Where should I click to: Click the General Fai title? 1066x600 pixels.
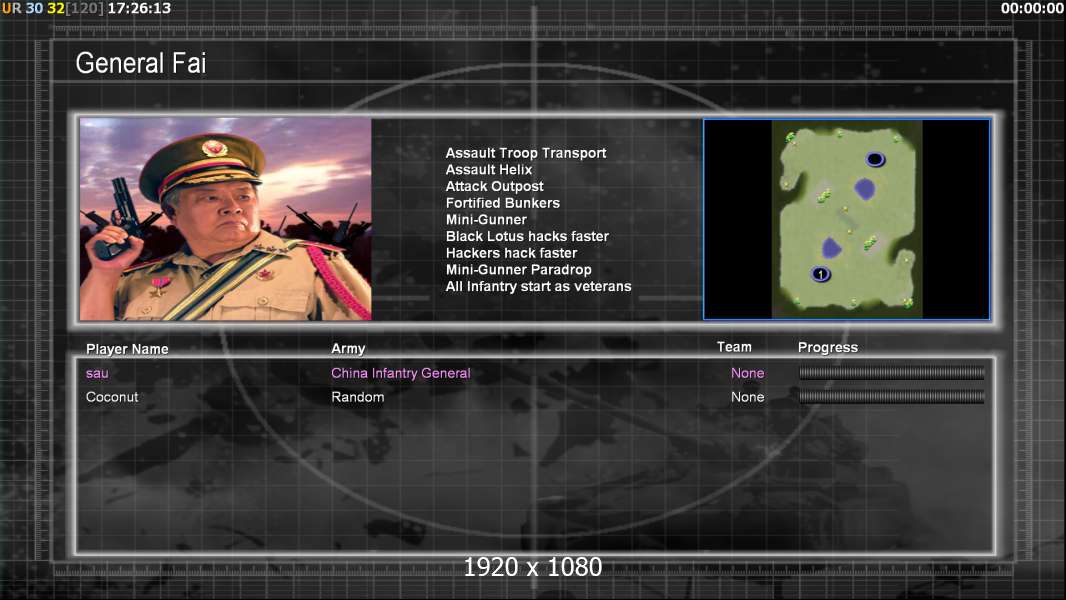point(141,63)
